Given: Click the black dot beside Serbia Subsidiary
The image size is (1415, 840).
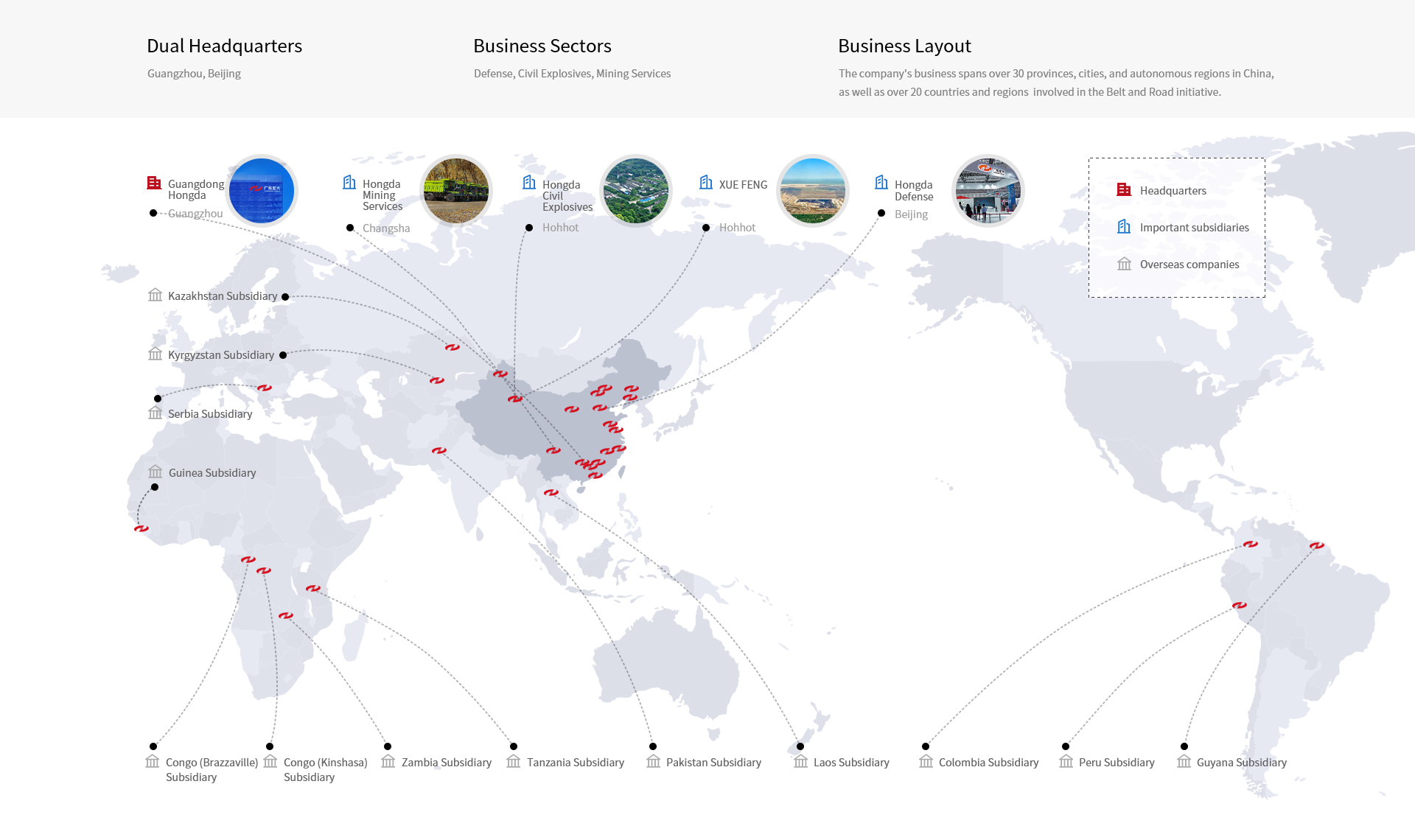Looking at the screenshot, I should [x=158, y=399].
